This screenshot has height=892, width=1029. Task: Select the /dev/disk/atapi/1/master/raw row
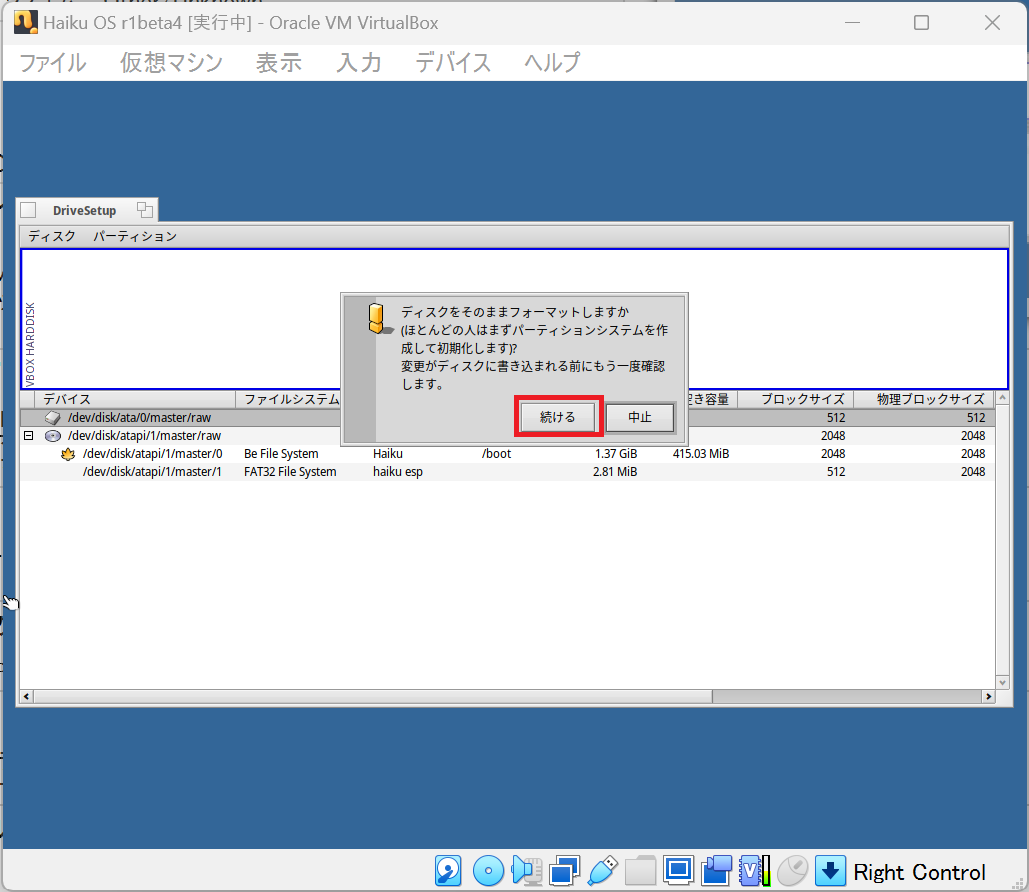pyautogui.click(x=507, y=436)
